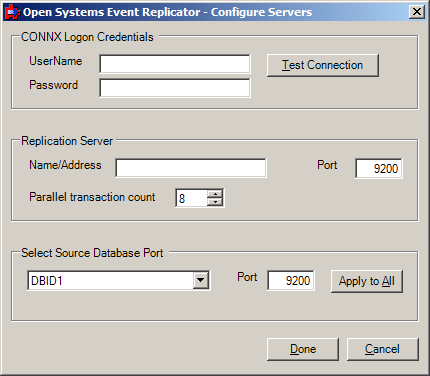The image size is (430, 376).
Task: Click the Source Database Port field
Action: point(291,280)
